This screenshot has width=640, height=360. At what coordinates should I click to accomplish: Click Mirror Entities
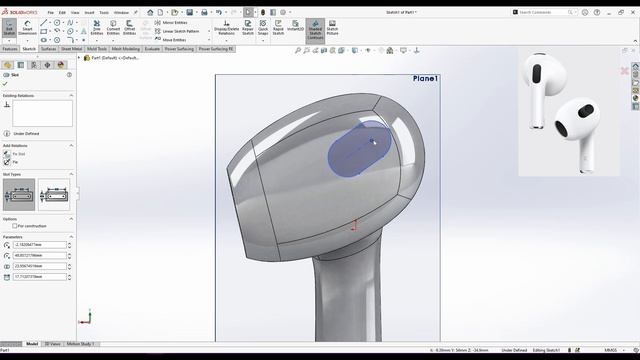(x=171, y=23)
